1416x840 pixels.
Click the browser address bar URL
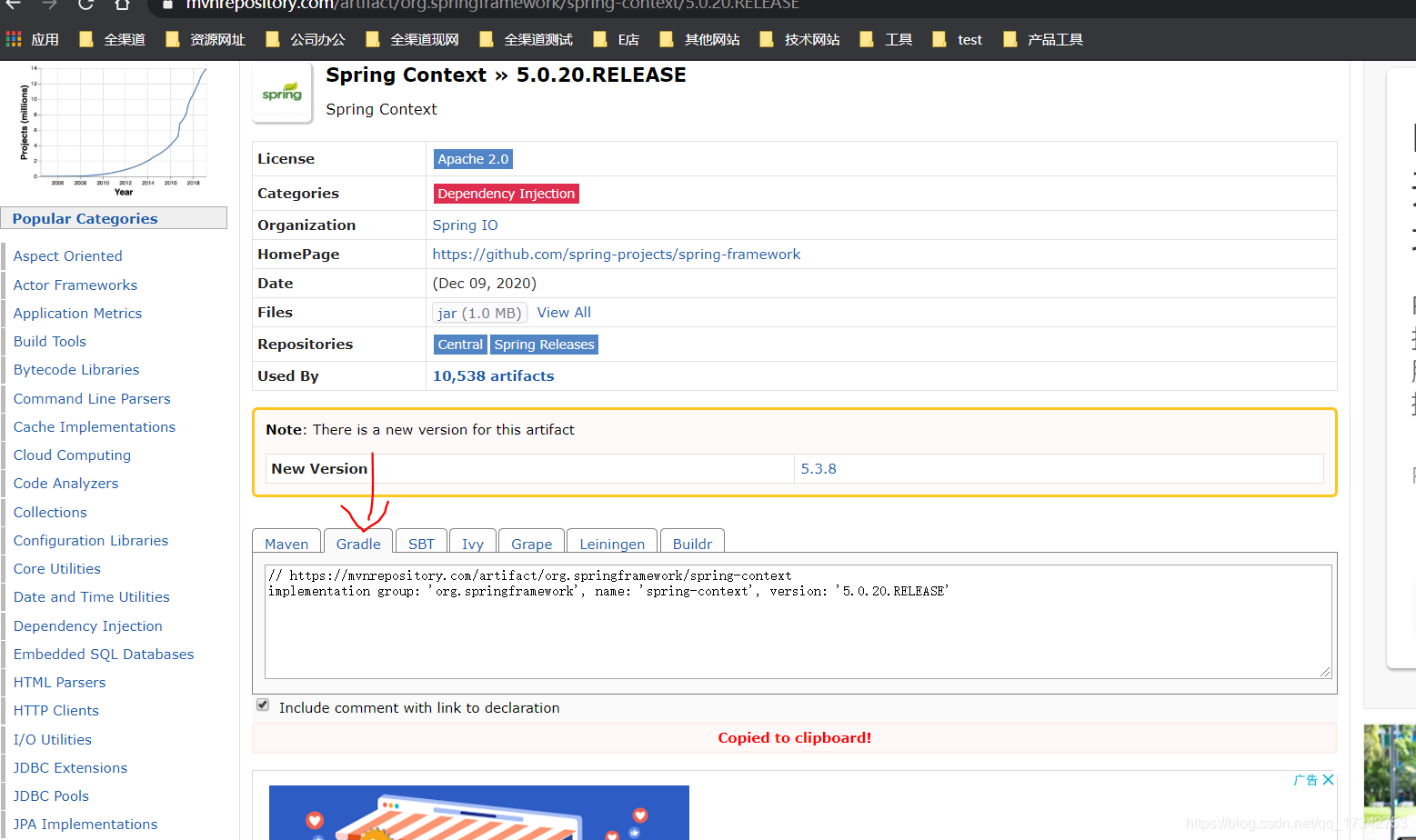coord(492,5)
